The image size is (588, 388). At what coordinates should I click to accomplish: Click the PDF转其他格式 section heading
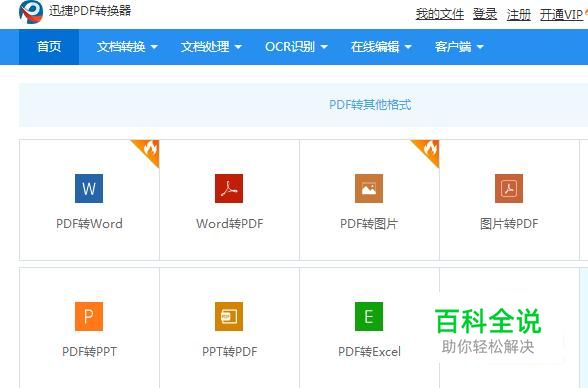point(370,105)
